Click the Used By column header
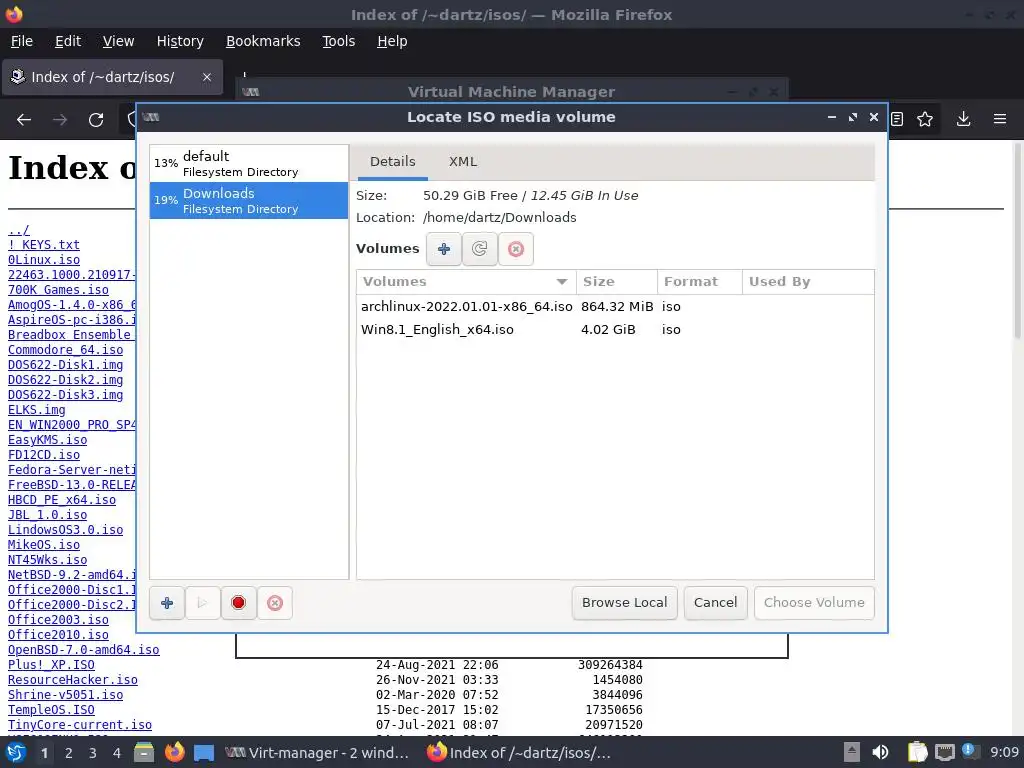 [808, 282]
